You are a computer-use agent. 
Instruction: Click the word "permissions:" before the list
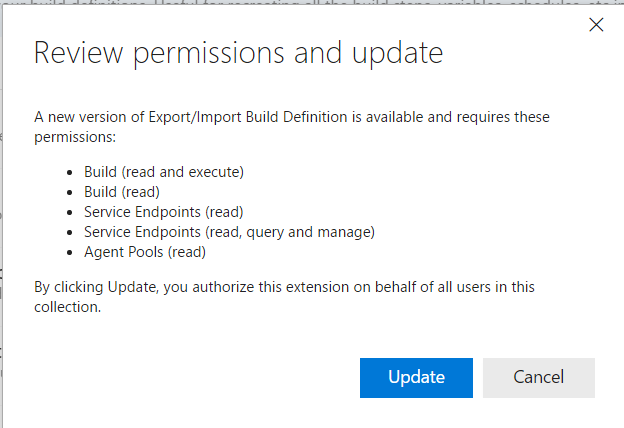(75, 136)
